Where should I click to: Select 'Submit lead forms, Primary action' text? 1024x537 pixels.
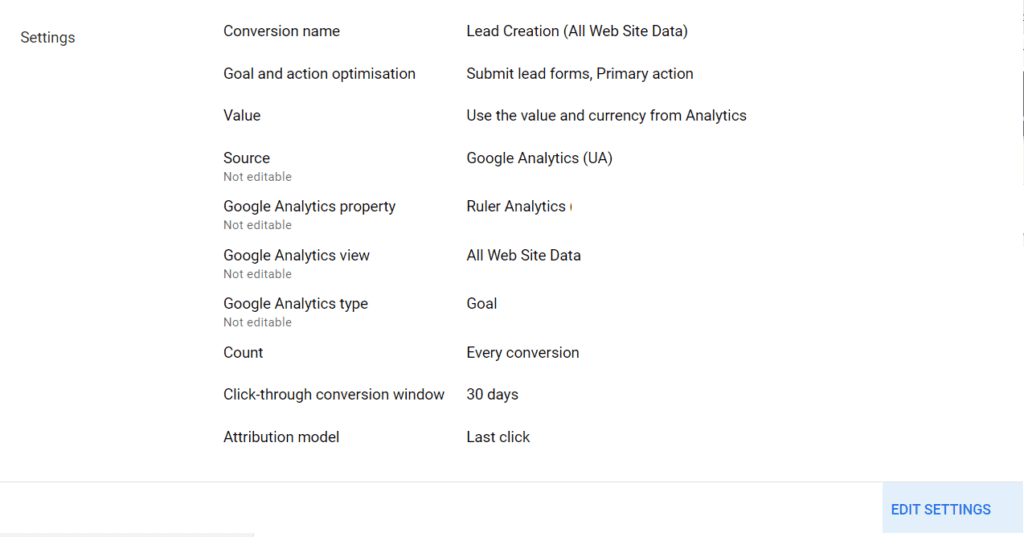579,73
